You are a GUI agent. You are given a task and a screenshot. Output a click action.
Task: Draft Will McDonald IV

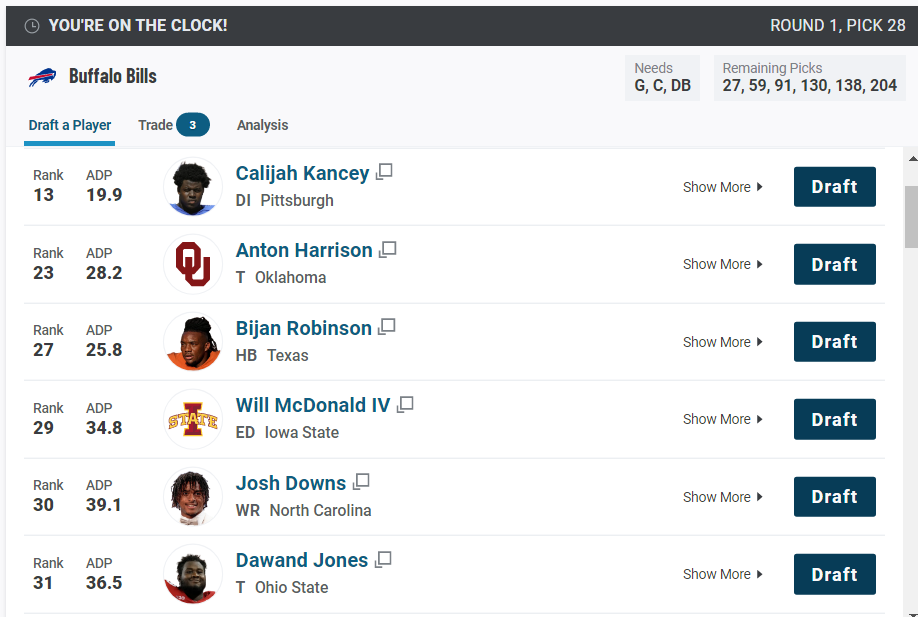[834, 419]
